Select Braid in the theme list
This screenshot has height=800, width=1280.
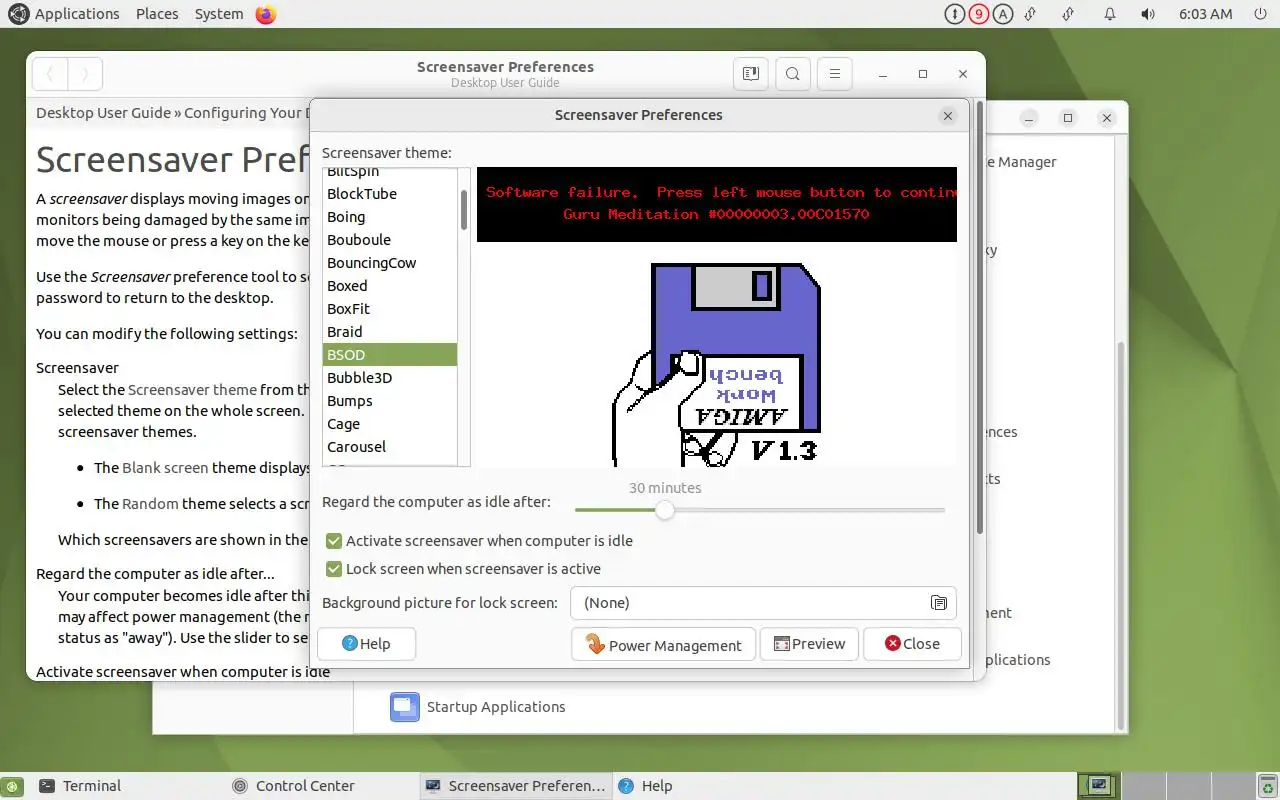click(x=390, y=332)
